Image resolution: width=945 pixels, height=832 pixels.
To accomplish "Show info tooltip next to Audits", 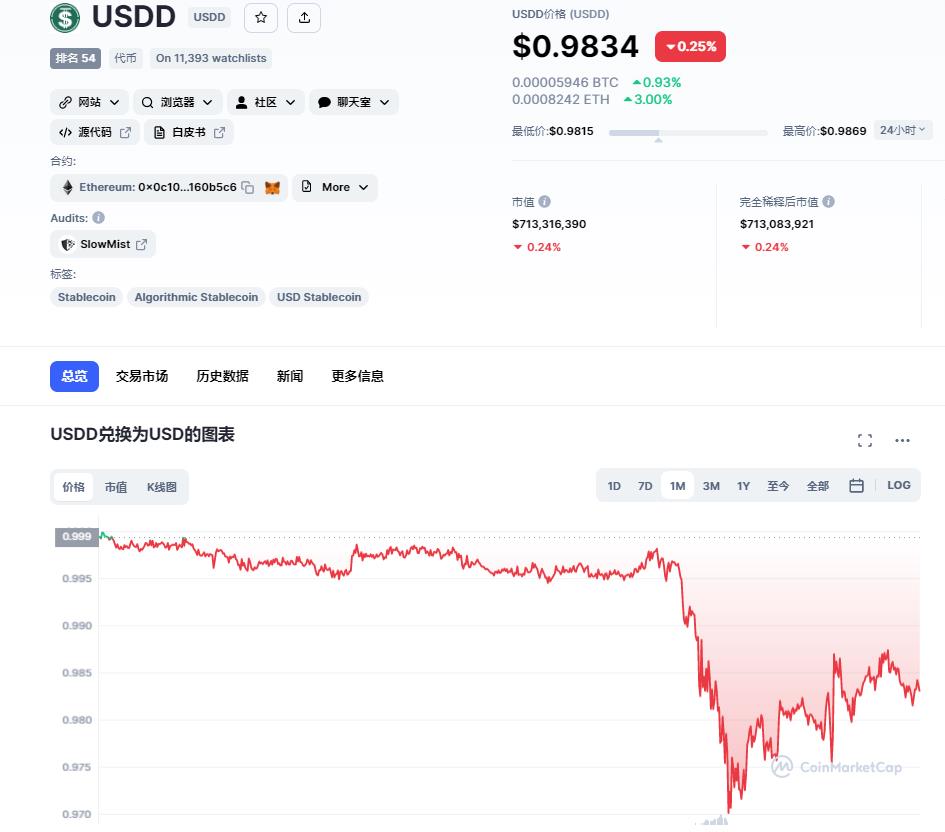I will pyautogui.click(x=98, y=217).
